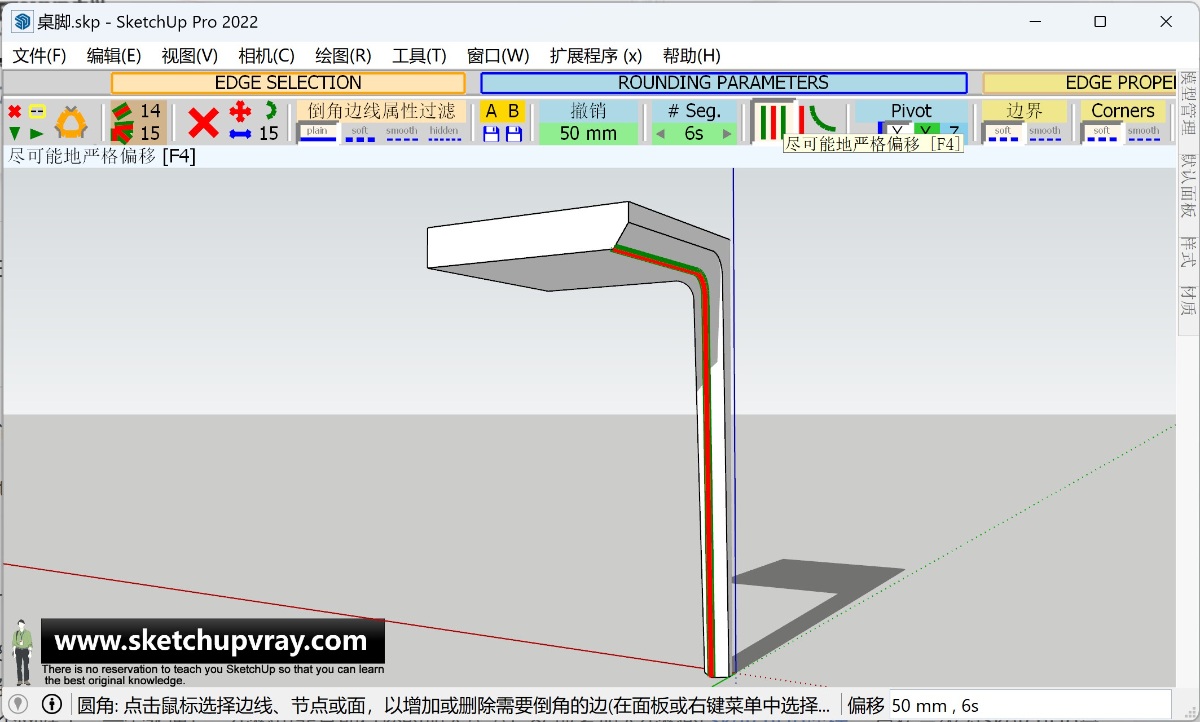Decrease segment count with left arrow

659,134
